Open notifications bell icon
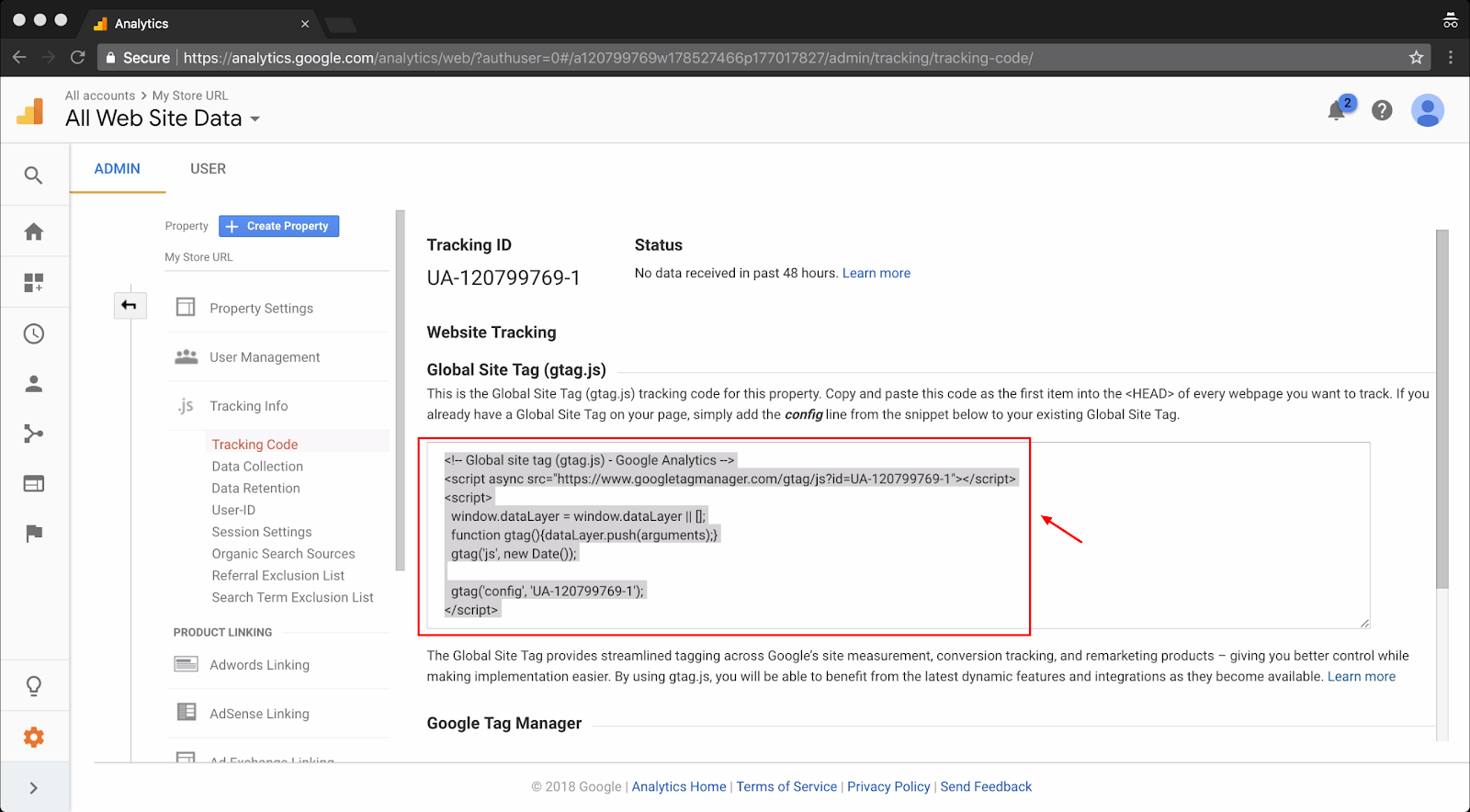The width and height of the screenshot is (1470, 812). pos(1337,111)
